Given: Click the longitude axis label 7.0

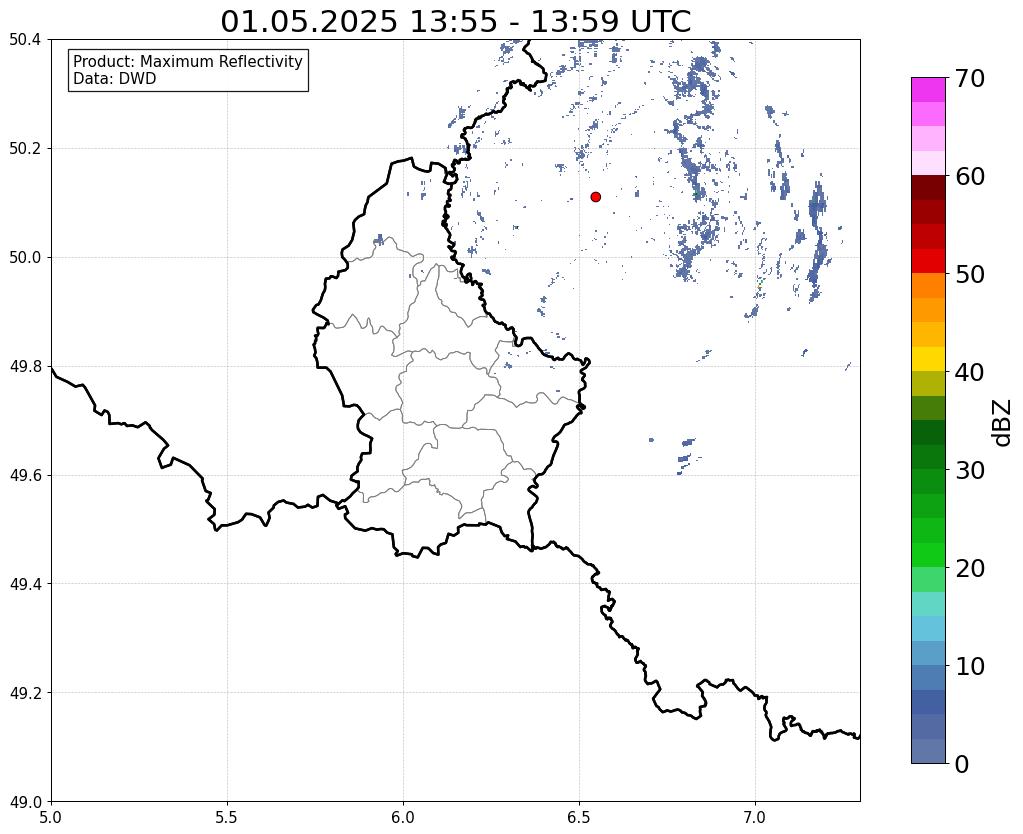Looking at the screenshot, I should tap(755, 817).
